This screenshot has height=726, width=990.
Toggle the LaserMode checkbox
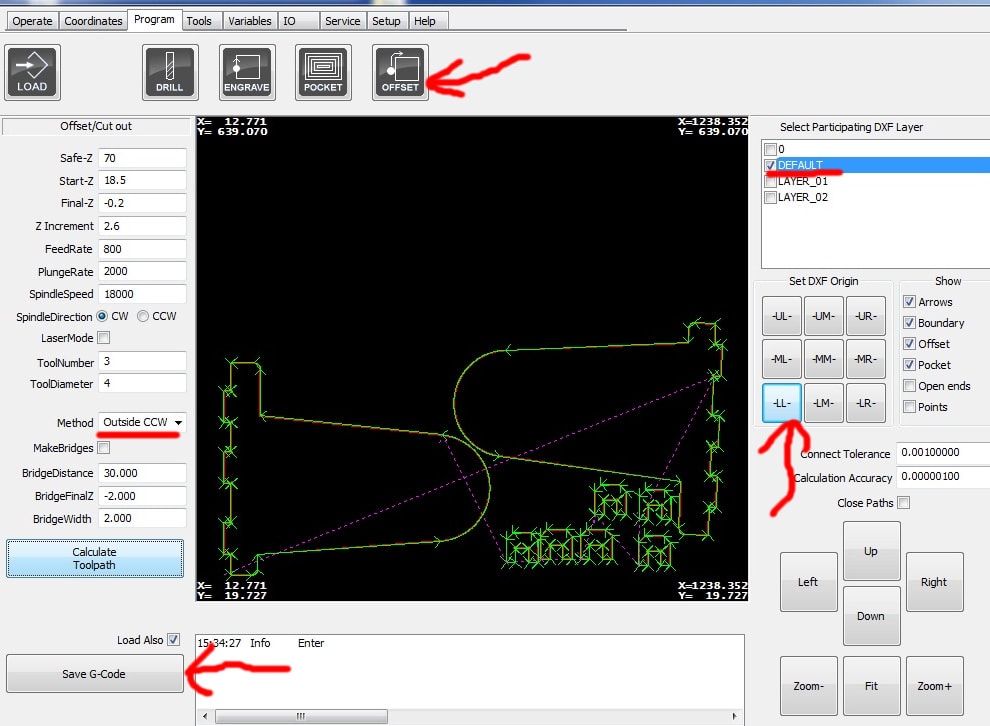coord(104,338)
